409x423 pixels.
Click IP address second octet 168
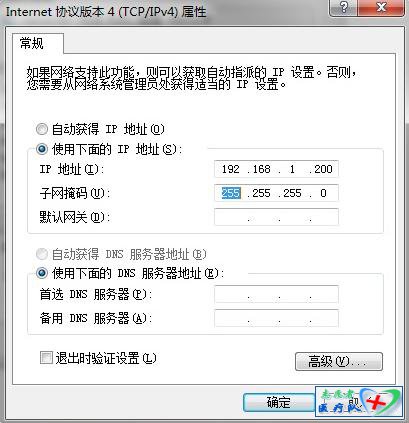coord(261,169)
